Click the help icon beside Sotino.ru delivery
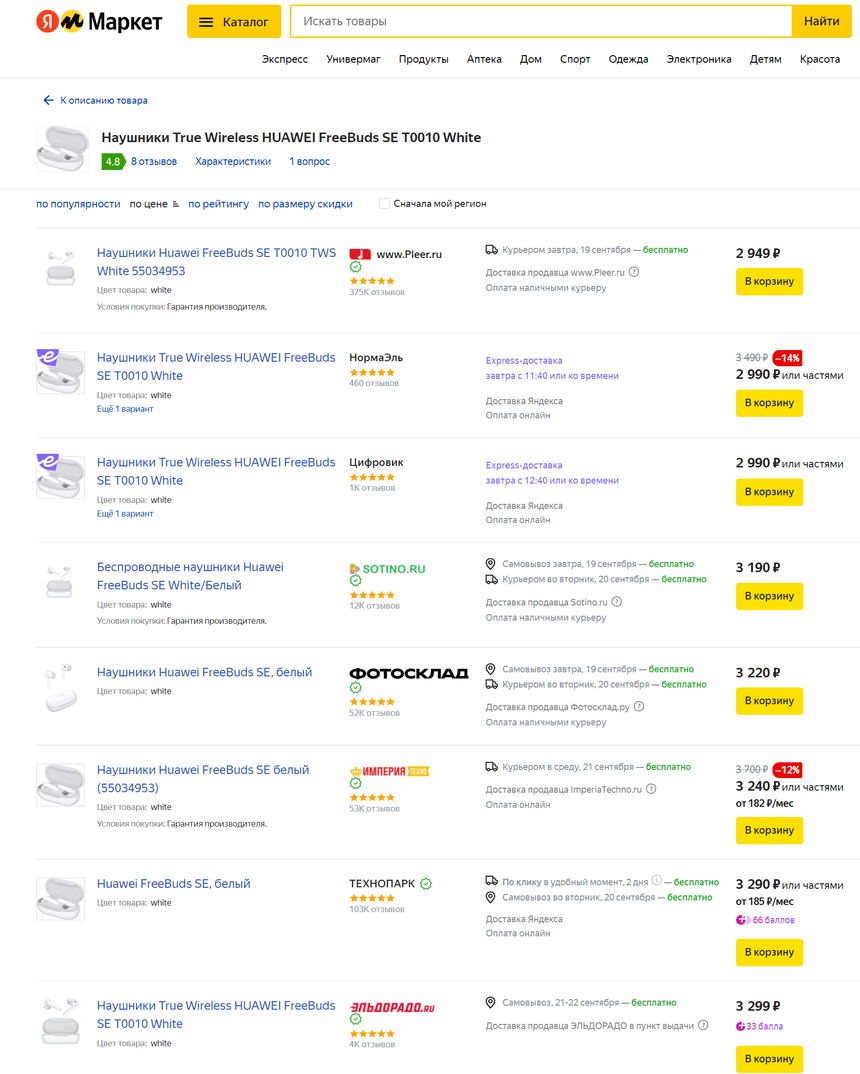The height and width of the screenshot is (1074, 860). pyautogui.click(x=616, y=602)
